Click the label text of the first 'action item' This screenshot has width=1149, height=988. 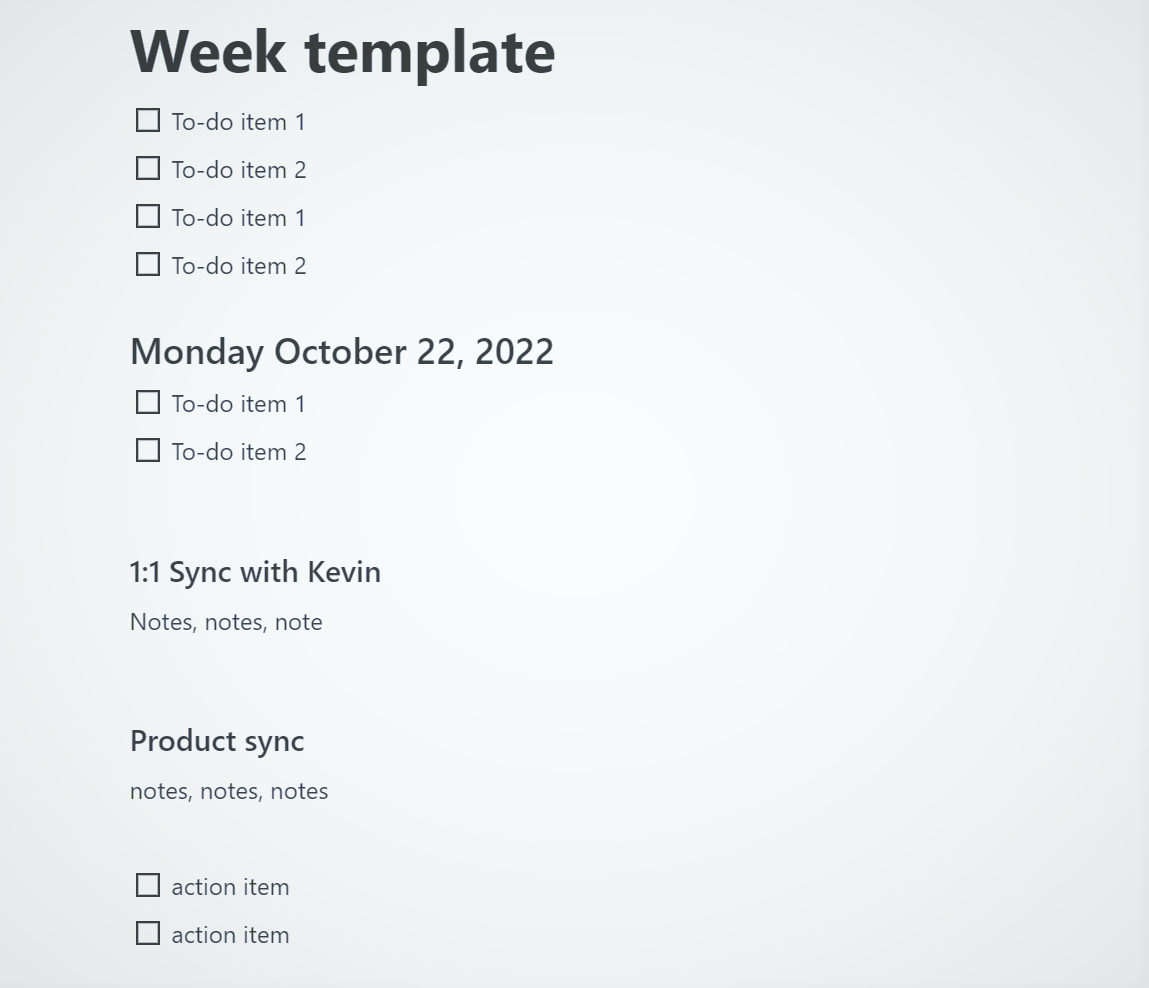click(x=230, y=886)
